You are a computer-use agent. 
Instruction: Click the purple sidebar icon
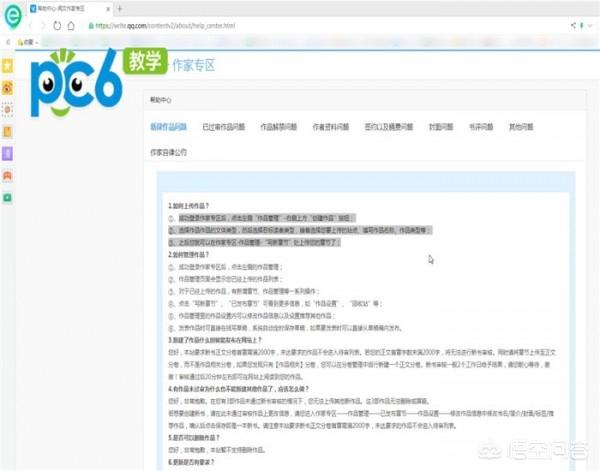8,153
